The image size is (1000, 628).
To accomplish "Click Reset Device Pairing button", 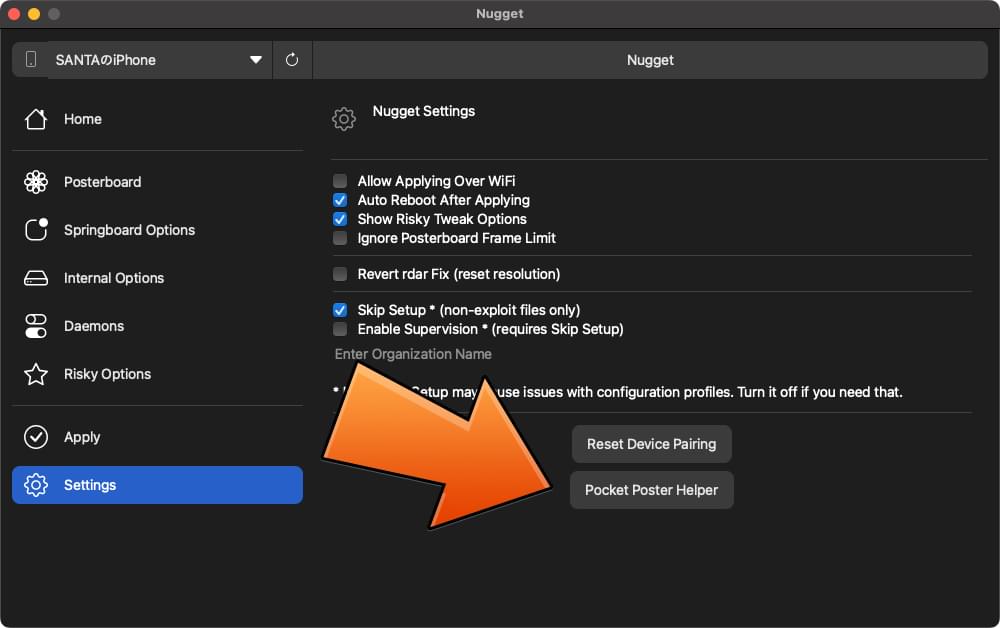I will click(651, 444).
